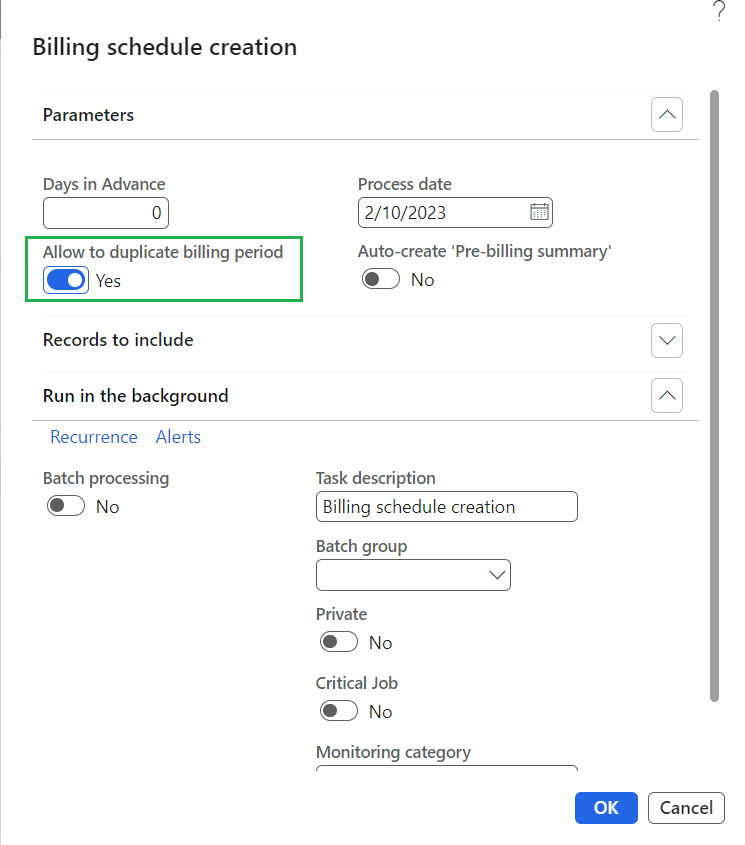Click the Days in Advance field
This screenshot has height=845, width=745.
[x=106, y=213]
